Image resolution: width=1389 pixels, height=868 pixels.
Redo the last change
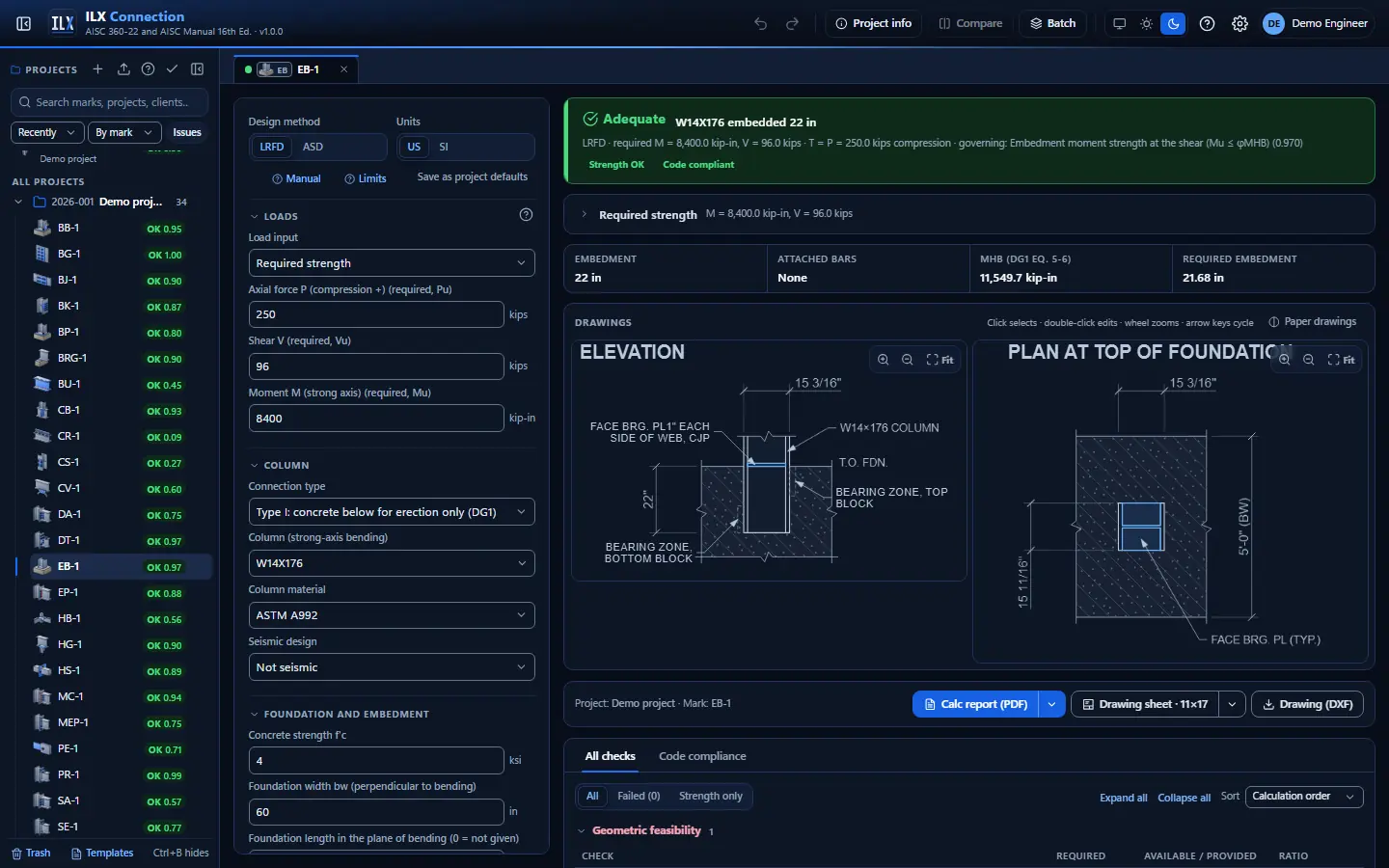[x=792, y=23]
